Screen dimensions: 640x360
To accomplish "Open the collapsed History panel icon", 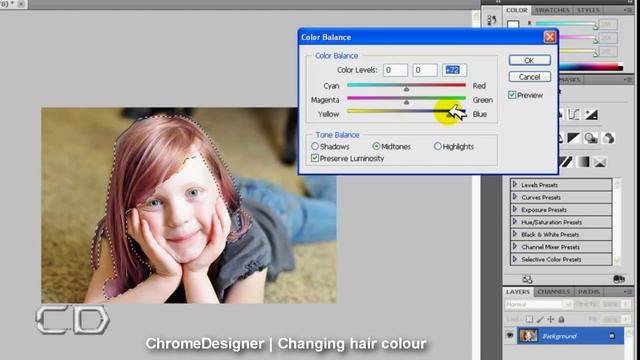I will (x=491, y=20).
